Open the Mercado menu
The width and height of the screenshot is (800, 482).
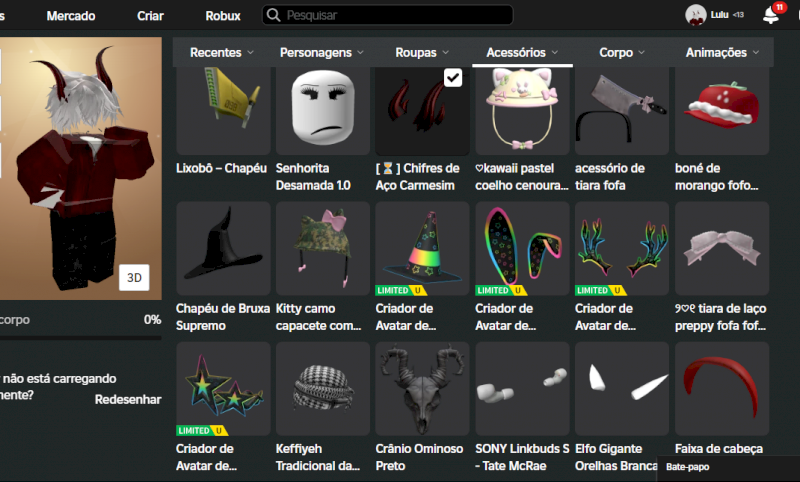pos(71,16)
